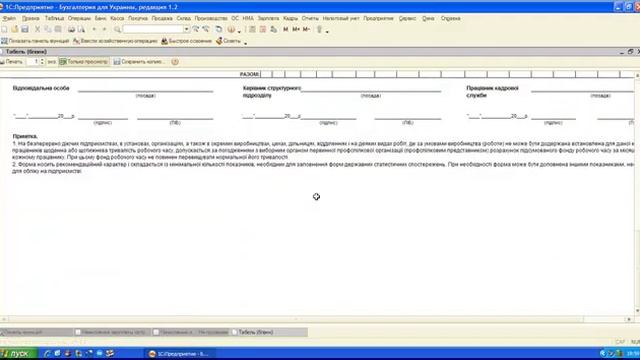Click the M+ memory add button
Viewport: 640px width, 360px height.
tap(296, 29)
